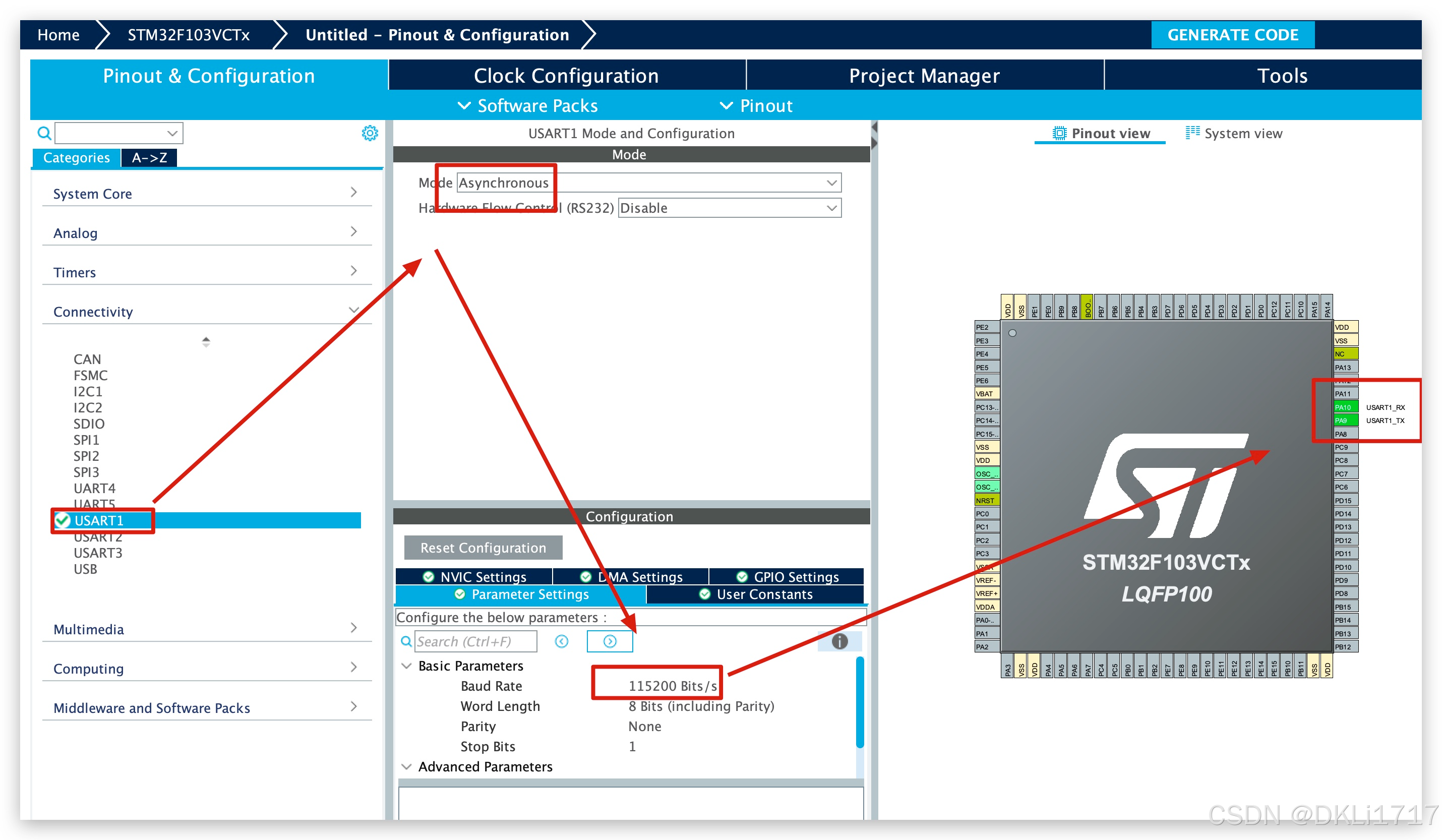Click the next search result arrow icon
The image size is (1442, 840).
tap(610, 641)
